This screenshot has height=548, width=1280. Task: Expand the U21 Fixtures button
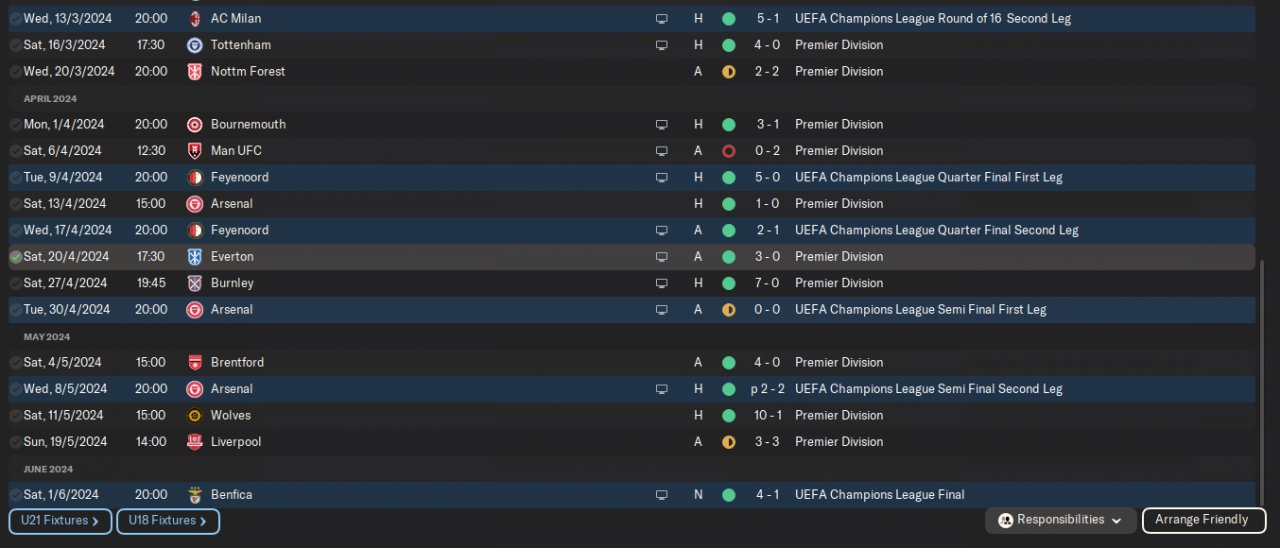(x=60, y=521)
